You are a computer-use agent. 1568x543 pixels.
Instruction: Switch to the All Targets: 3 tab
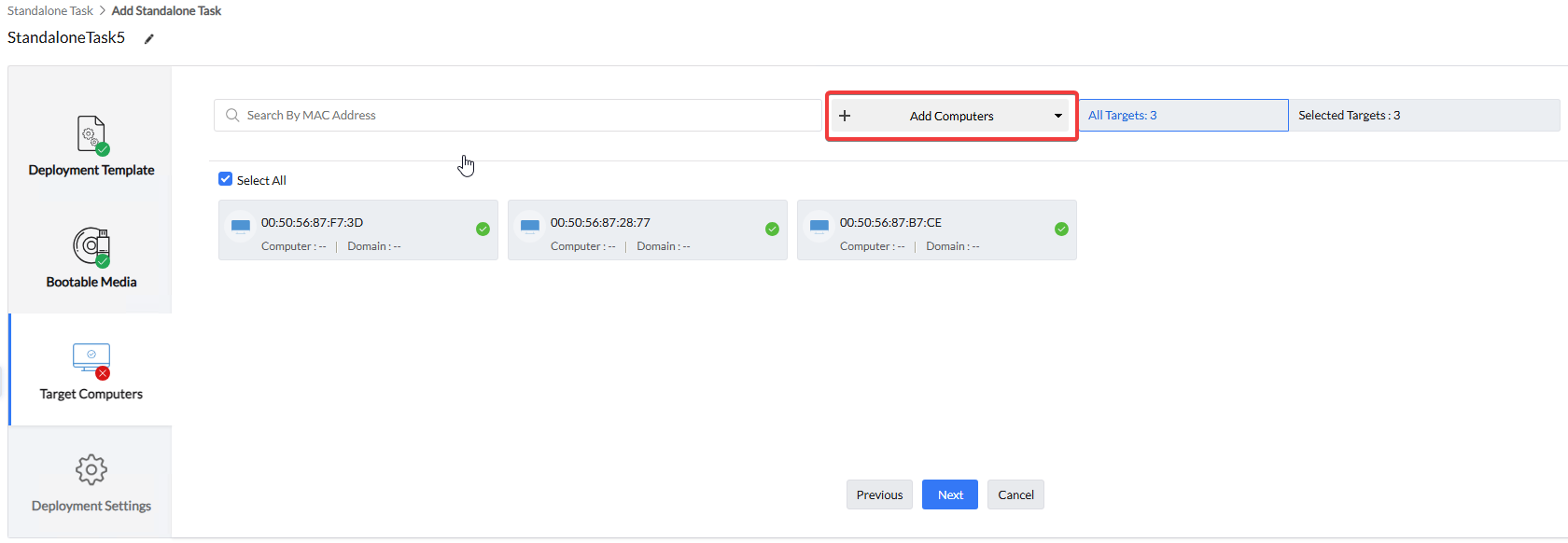point(1183,116)
